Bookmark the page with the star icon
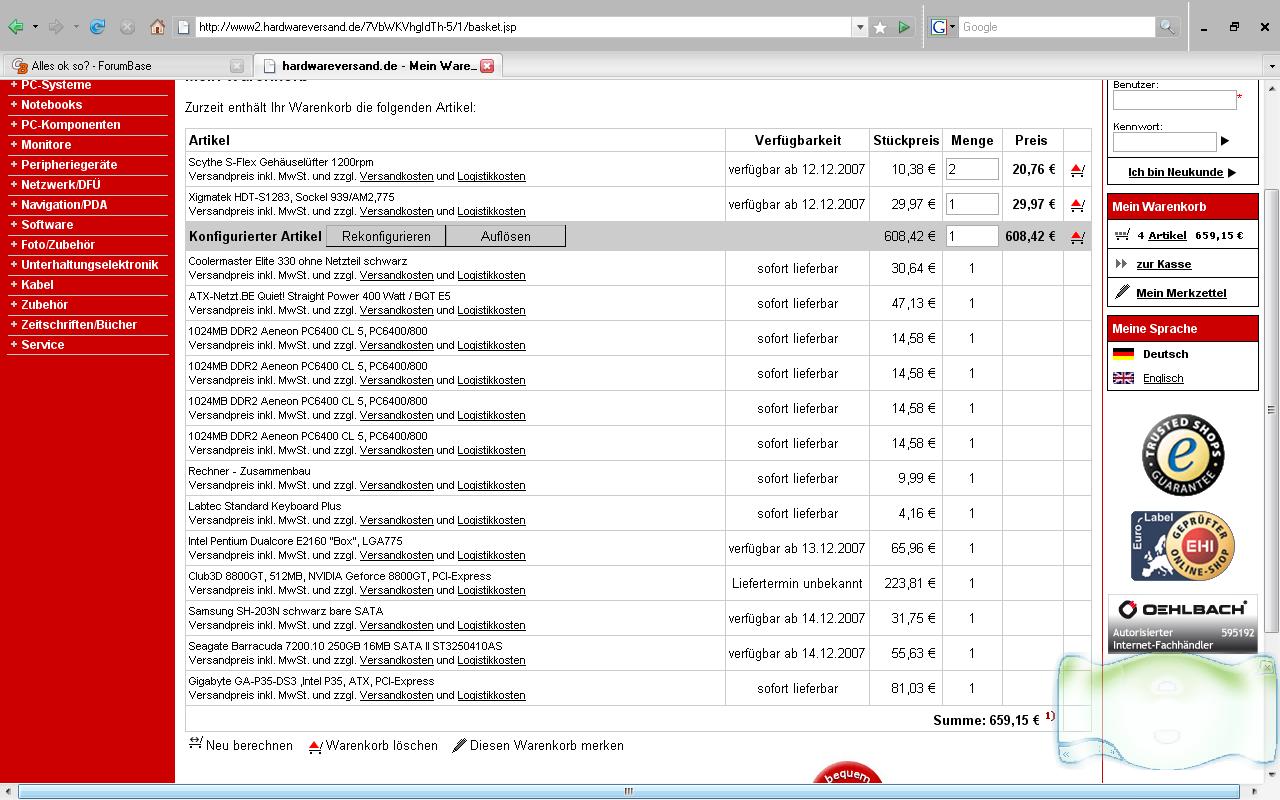Image resolution: width=1280 pixels, height=800 pixels. 880,27
